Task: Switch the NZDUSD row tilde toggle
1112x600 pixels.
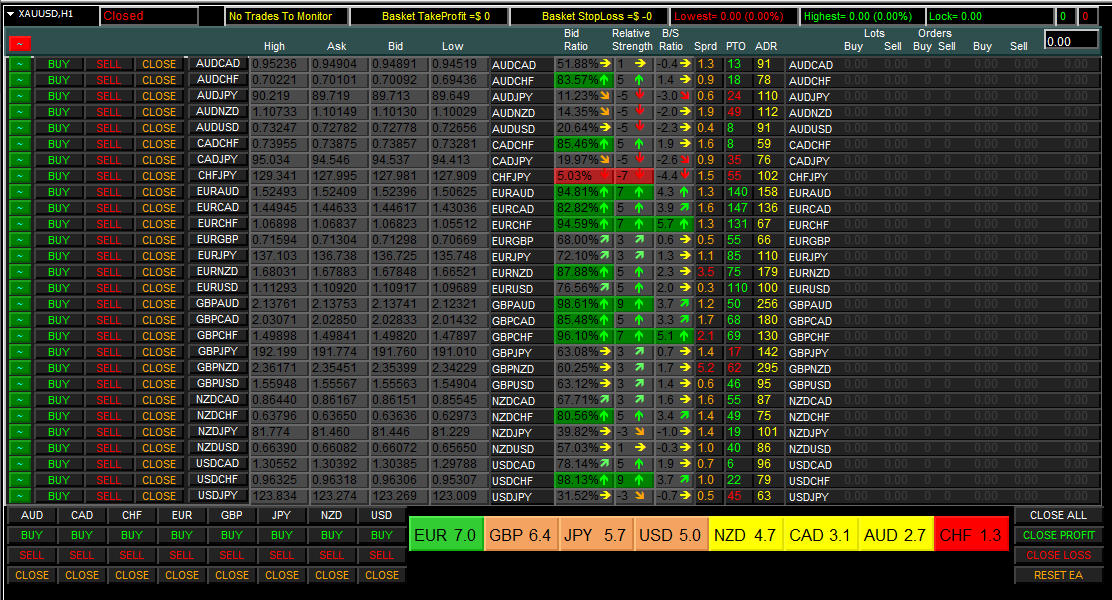Action: point(20,448)
